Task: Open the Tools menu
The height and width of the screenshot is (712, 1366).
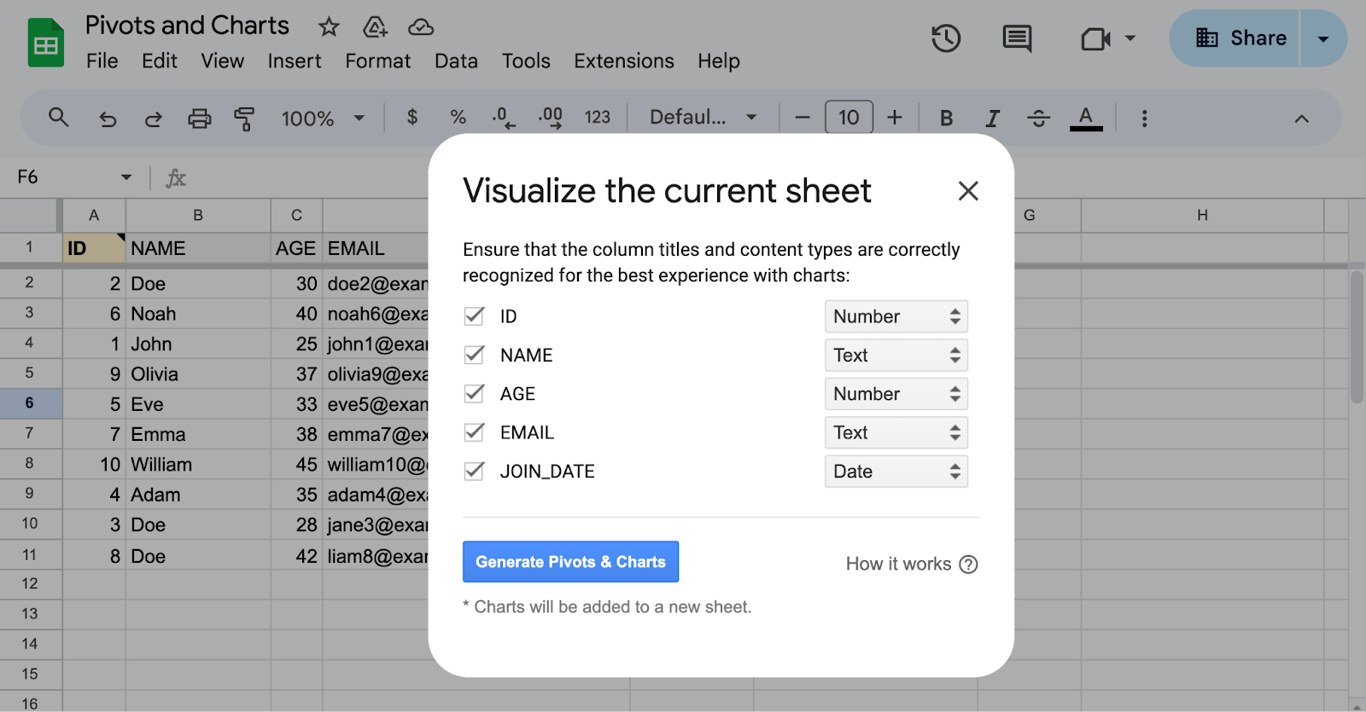Action: (x=526, y=61)
